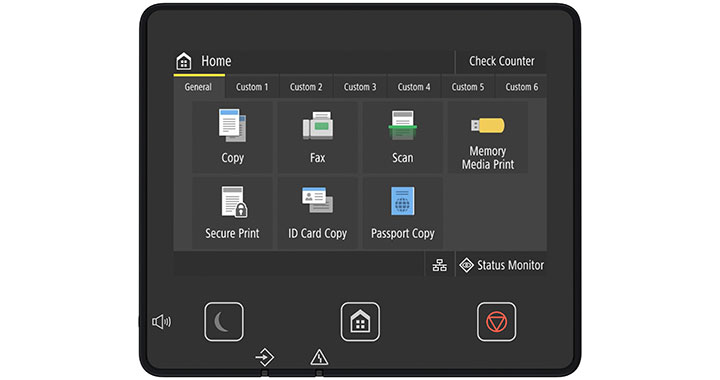Tap the data indicator arrow icon
Screen dimensions: 720x380
(x=265, y=357)
